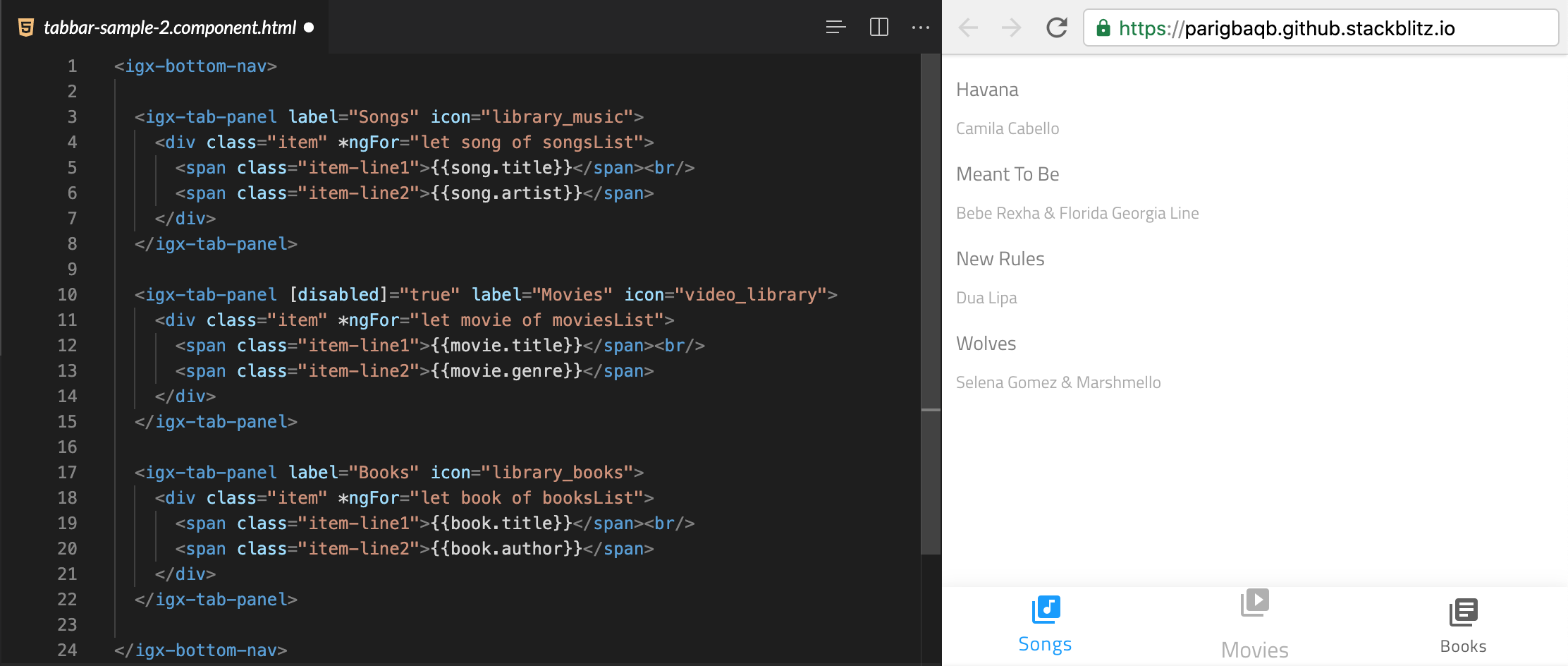The image size is (1568, 666).
Task: Click the {{song.artist}} interpolation
Action: [x=506, y=193]
